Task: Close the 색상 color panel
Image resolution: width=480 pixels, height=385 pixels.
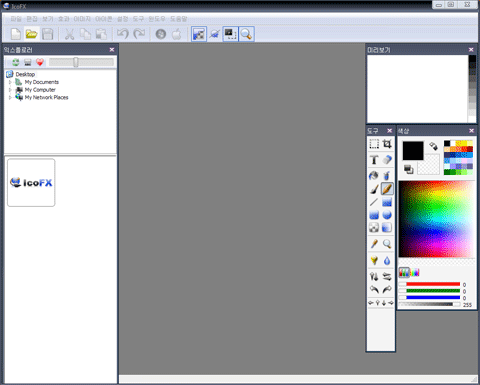Action: pyautogui.click(x=471, y=130)
